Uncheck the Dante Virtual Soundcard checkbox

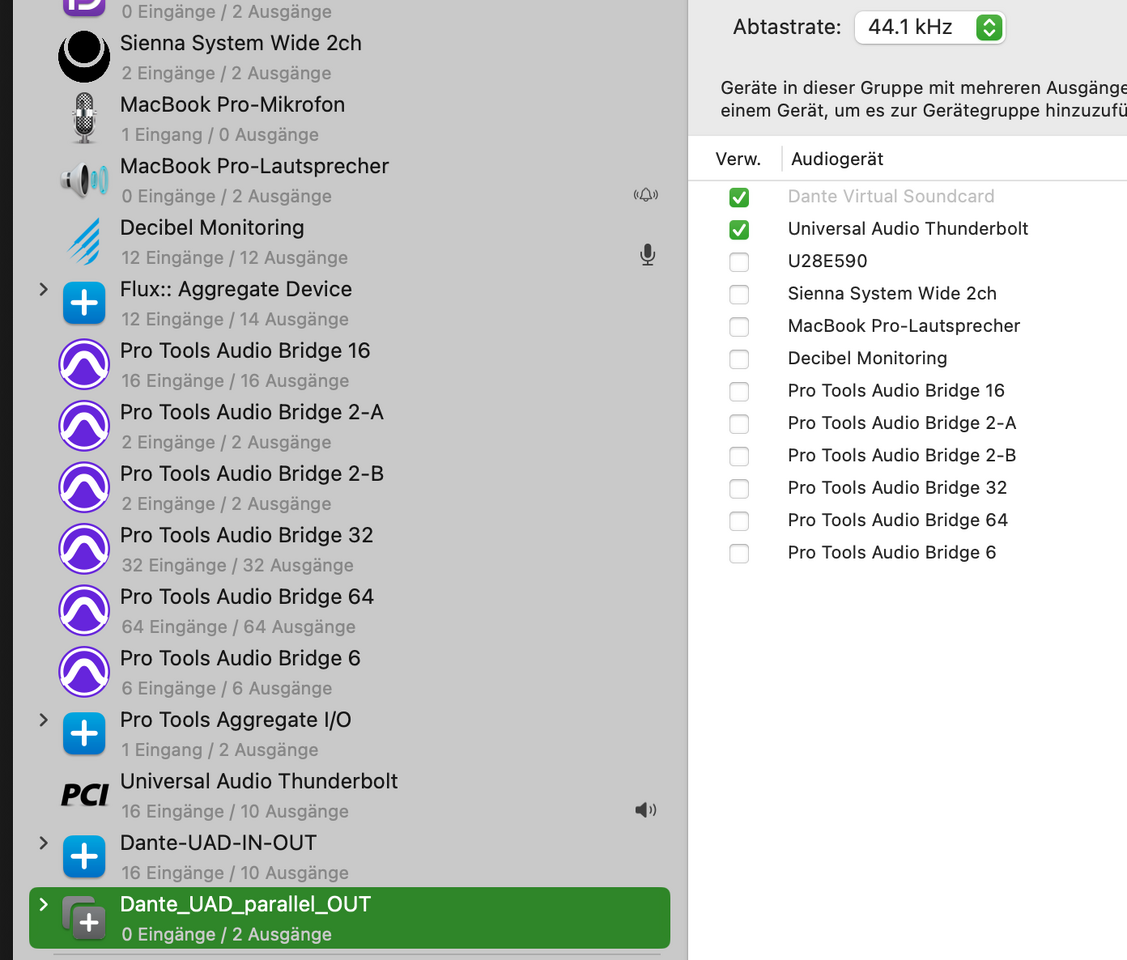pyautogui.click(x=739, y=197)
